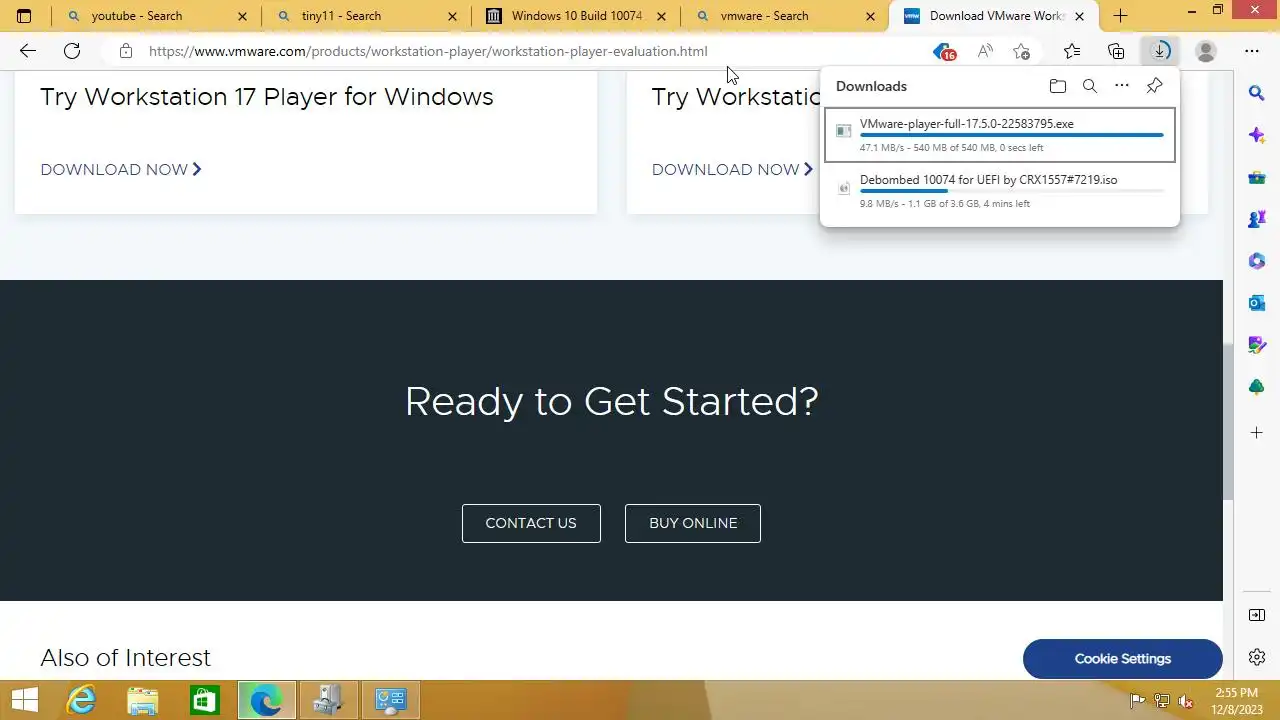This screenshot has height=720, width=1280.
Task: Click the Debombed iso download progress bar
Action: pos(1012,191)
